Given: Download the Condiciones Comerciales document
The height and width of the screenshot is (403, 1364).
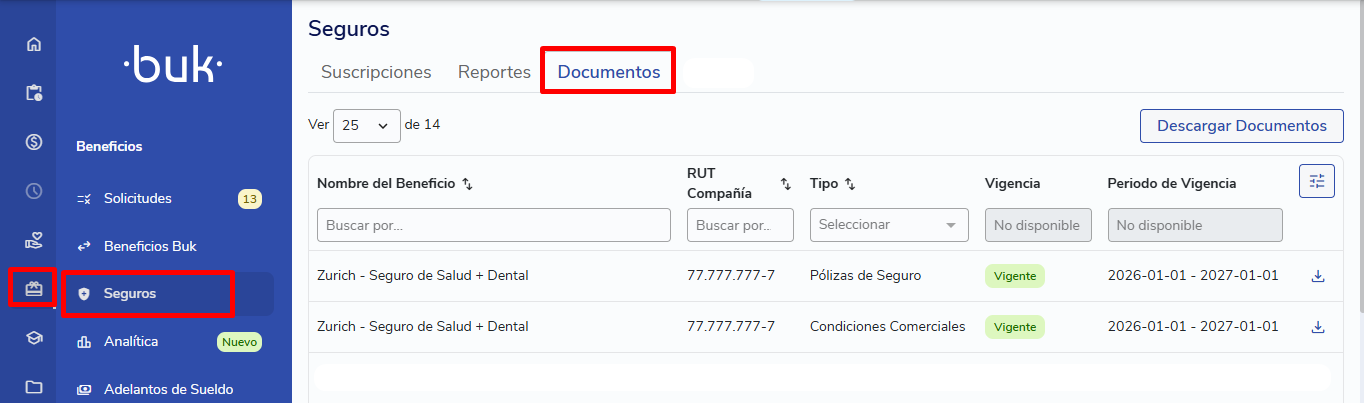Looking at the screenshot, I should [x=1318, y=327].
